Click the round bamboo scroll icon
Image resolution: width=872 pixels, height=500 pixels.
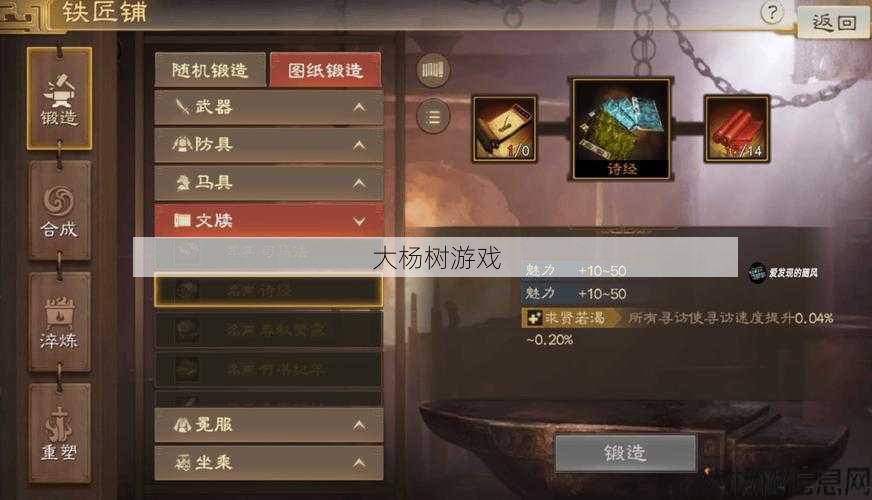(x=433, y=70)
